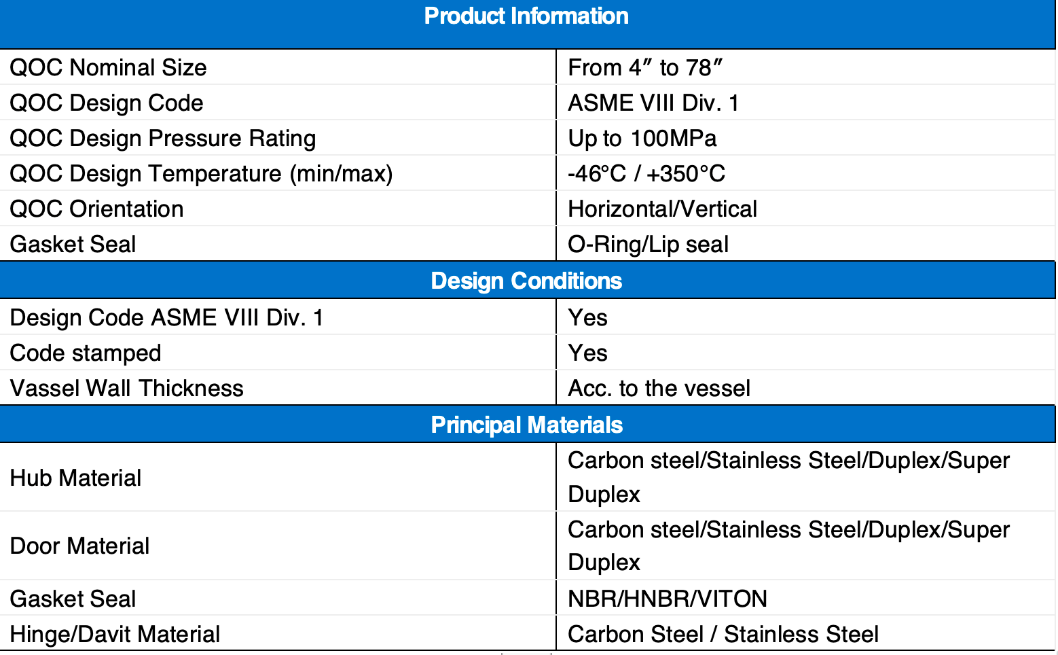Click the Hinge/Davit Material label

pos(115,634)
